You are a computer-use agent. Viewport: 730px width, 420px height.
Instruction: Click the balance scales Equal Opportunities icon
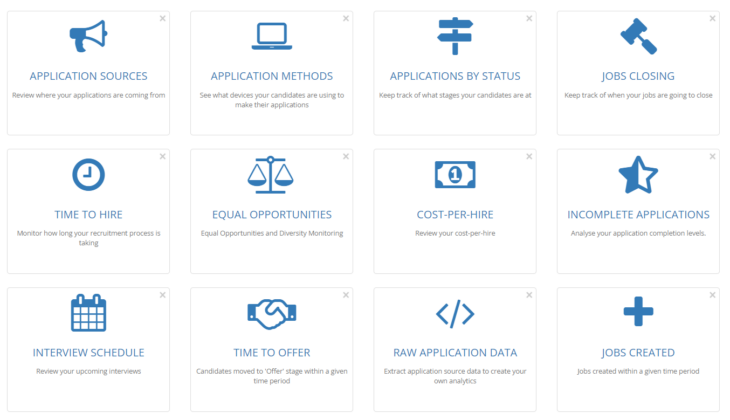[x=271, y=175]
